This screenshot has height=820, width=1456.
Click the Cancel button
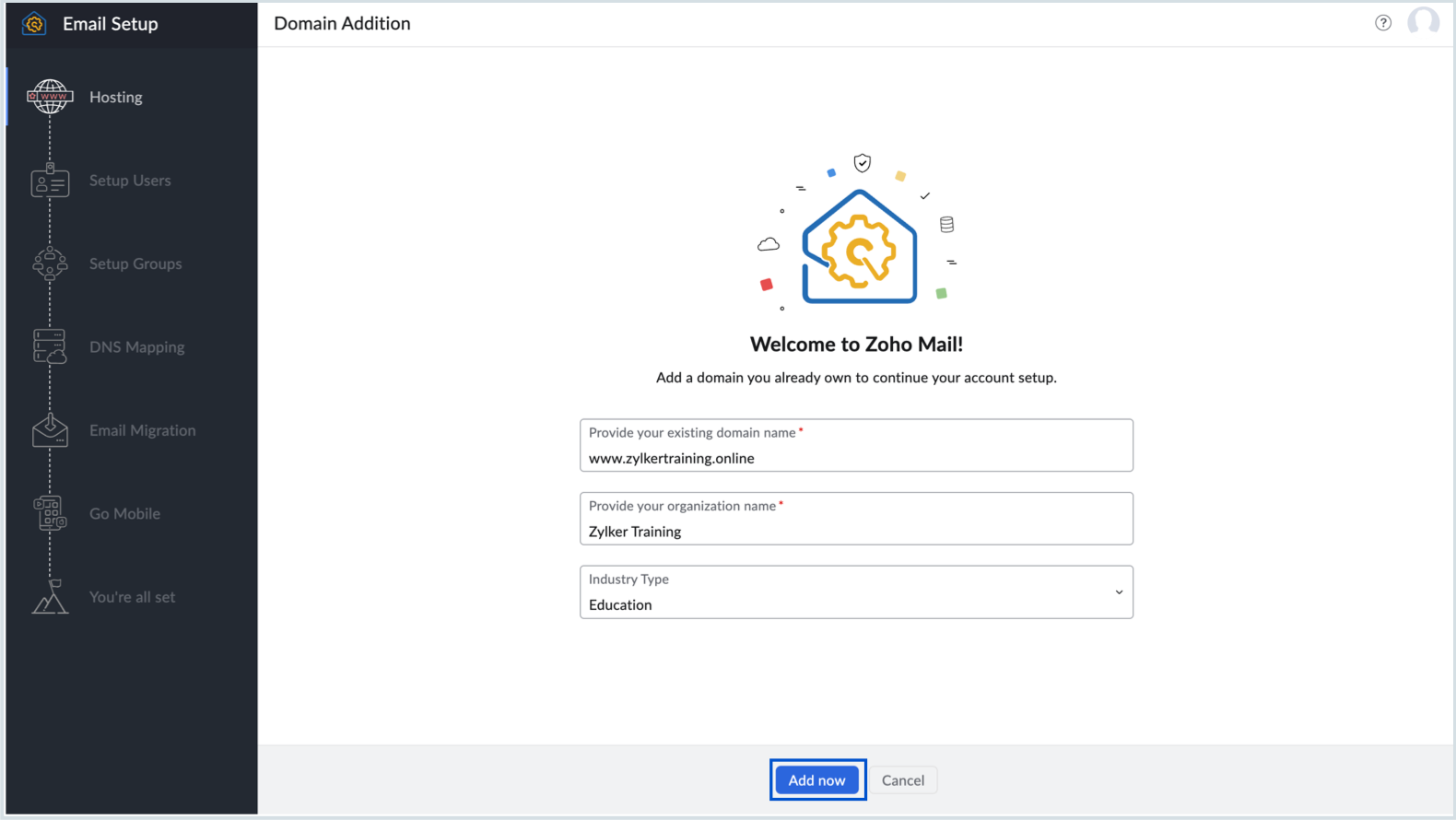(x=902, y=780)
